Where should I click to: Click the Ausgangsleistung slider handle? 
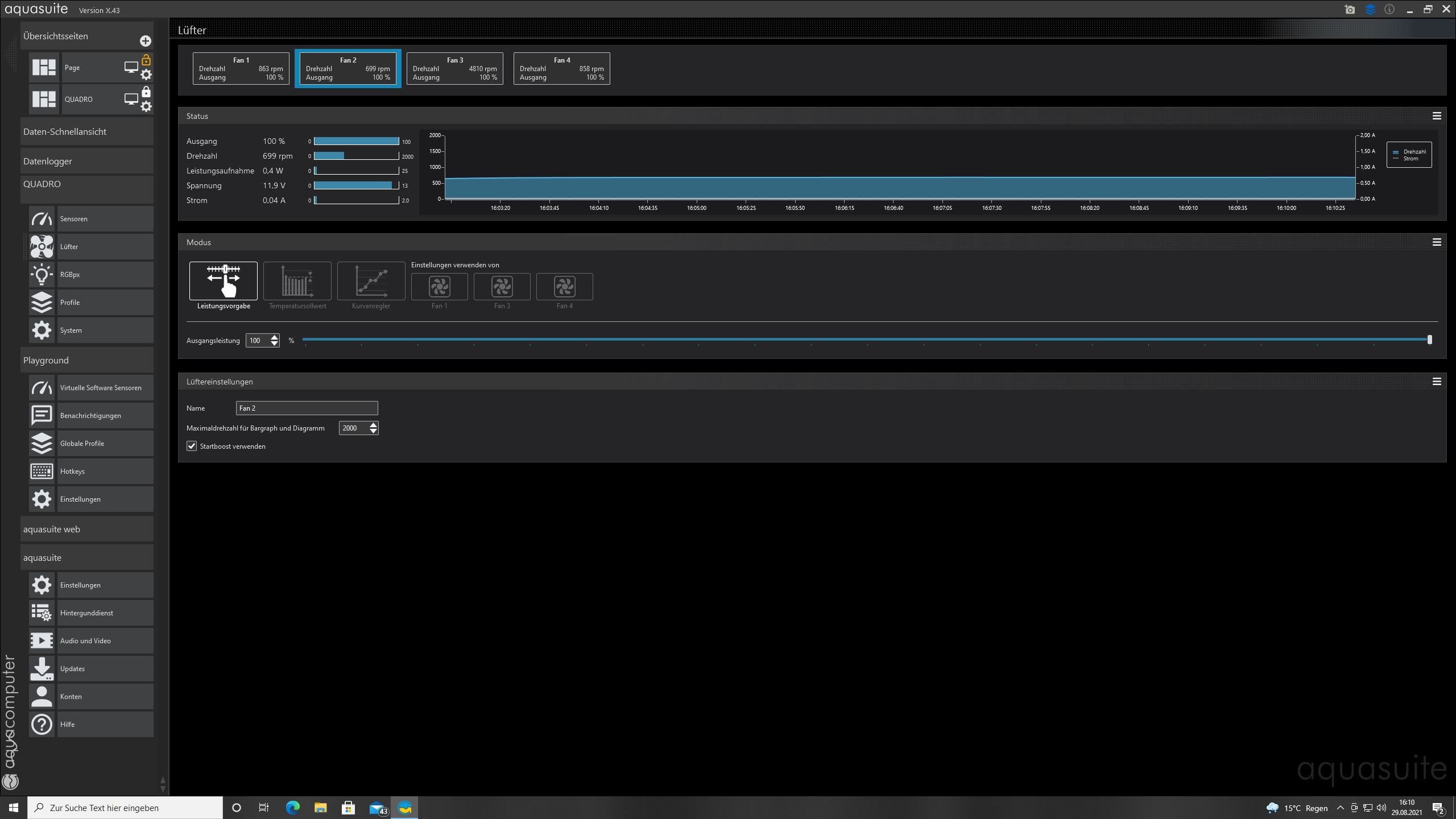pos(1429,340)
